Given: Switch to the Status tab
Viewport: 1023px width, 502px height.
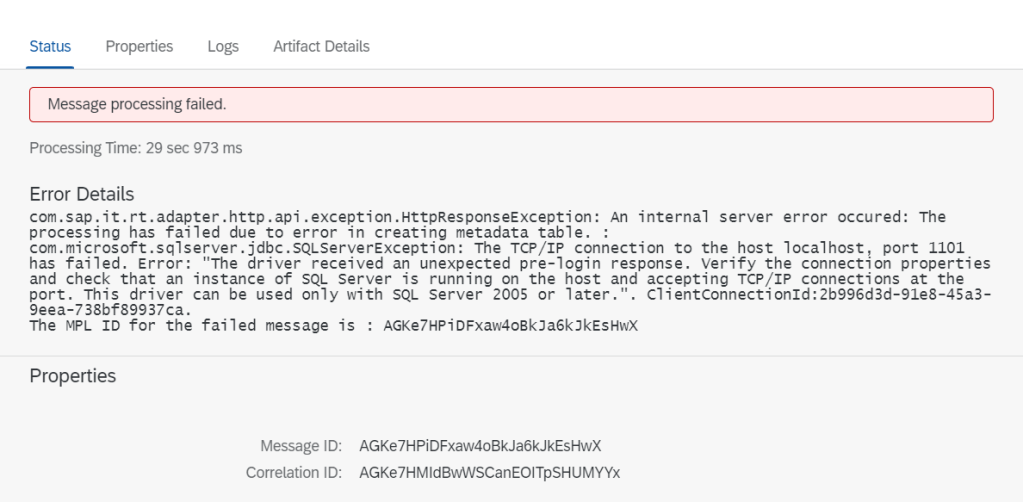Looking at the screenshot, I should pyautogui.click(x=50, y=46).
